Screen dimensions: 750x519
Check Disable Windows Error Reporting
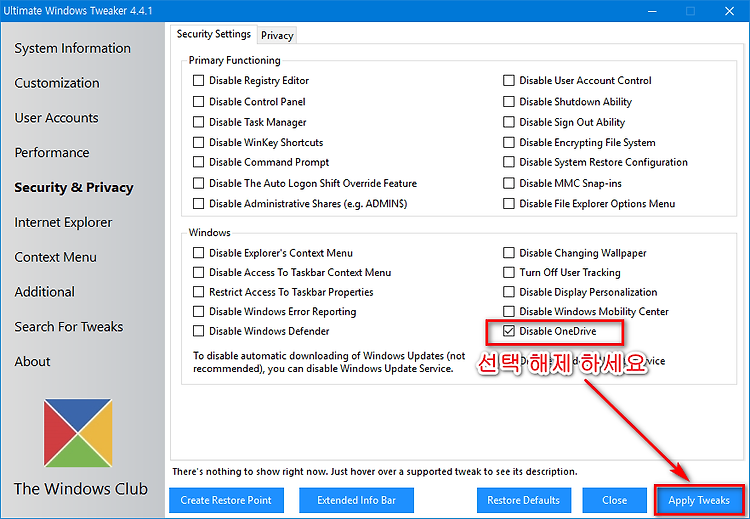[198, 311]
